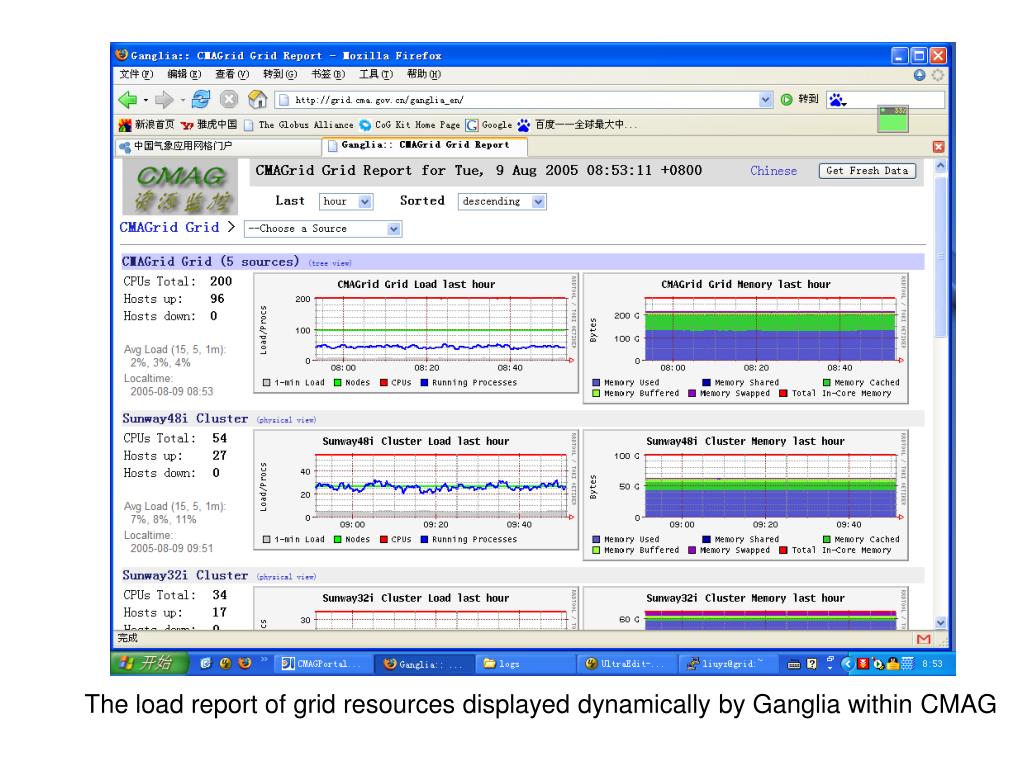Switch to the 中国气象应用网格门户 tab
The width and height of the screenshot is (1024, 768).
(219, 146)
